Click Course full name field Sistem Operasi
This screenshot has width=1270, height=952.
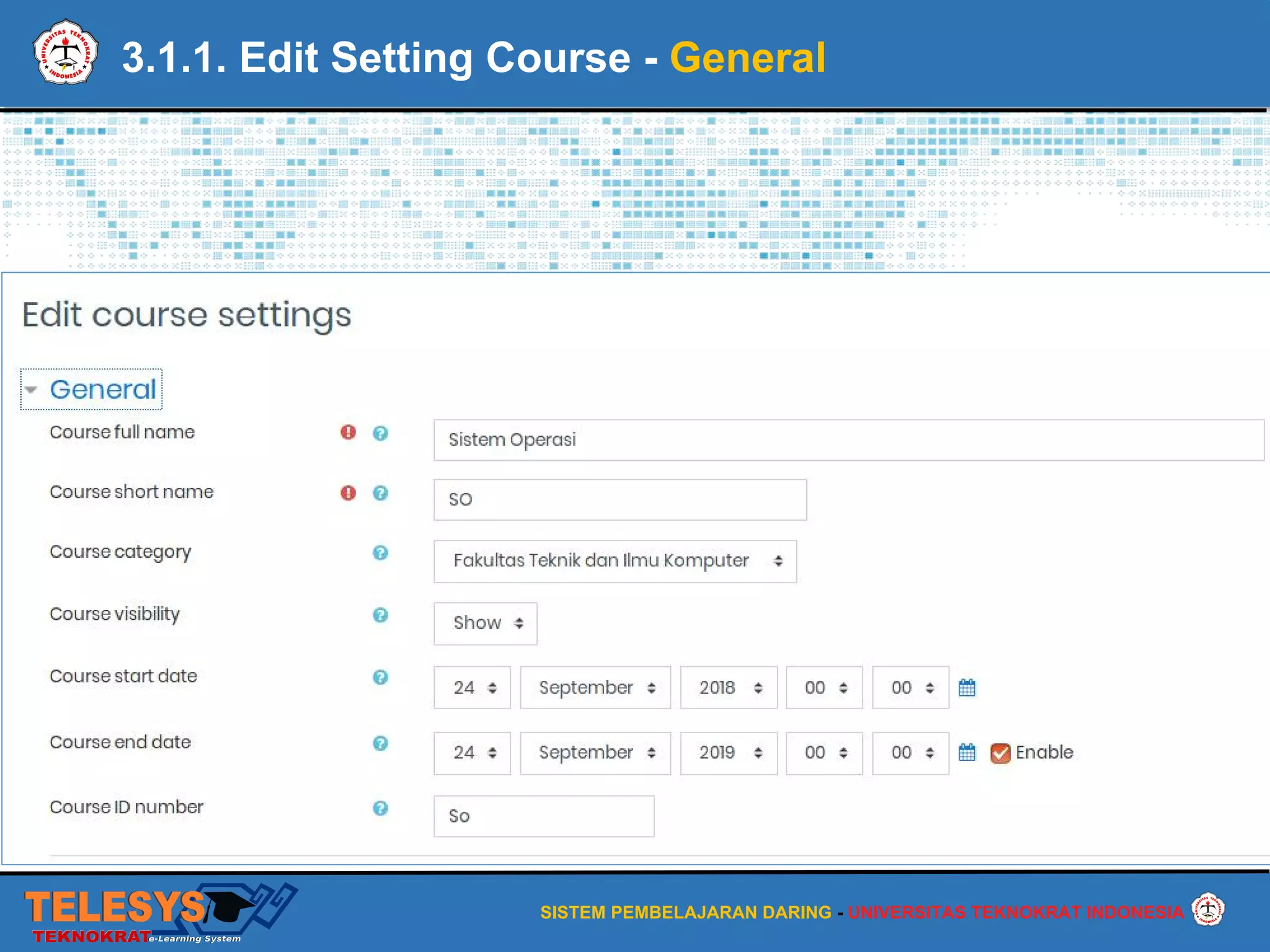coord(849,440)
